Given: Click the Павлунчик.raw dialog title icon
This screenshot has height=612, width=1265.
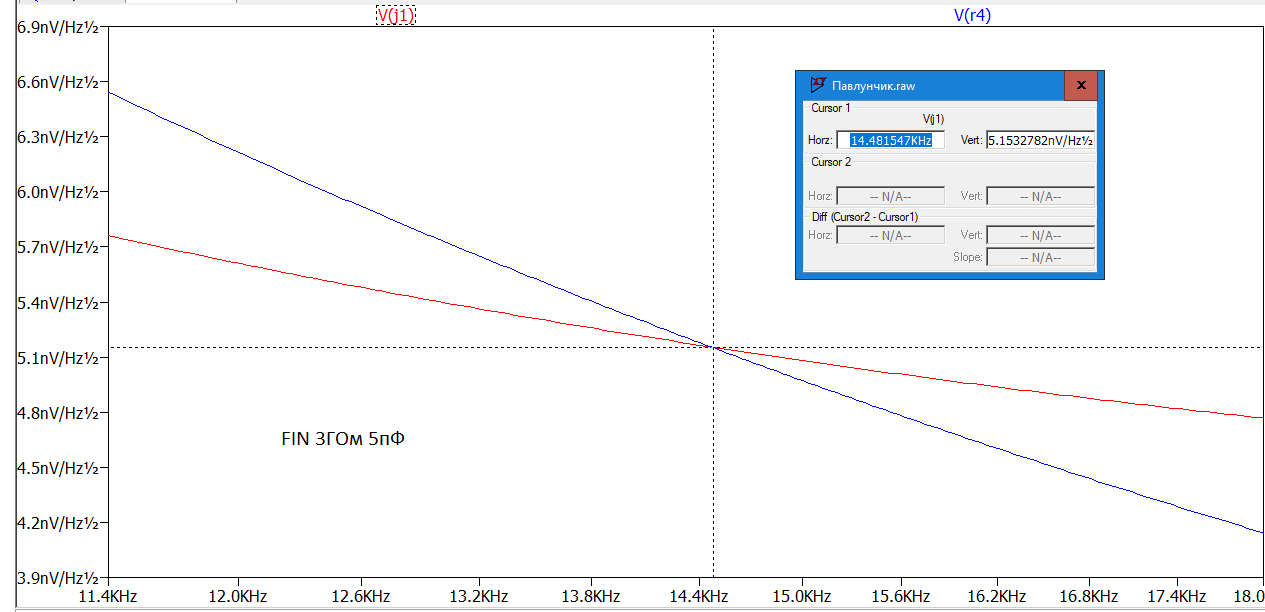Looking at the screenshot, I should pyautogui.click(x=818, y=86).
